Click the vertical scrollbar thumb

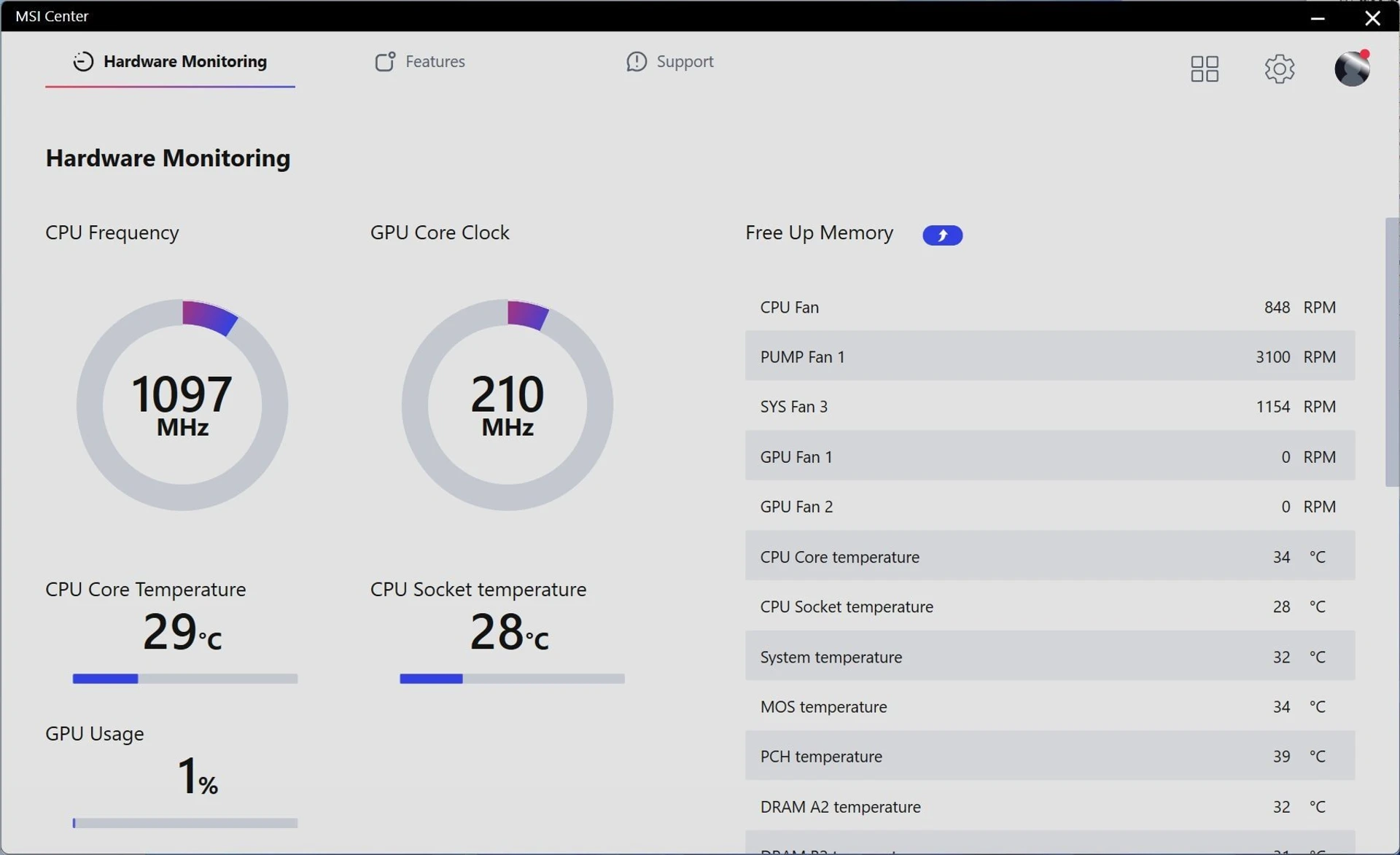(1392, 351)
